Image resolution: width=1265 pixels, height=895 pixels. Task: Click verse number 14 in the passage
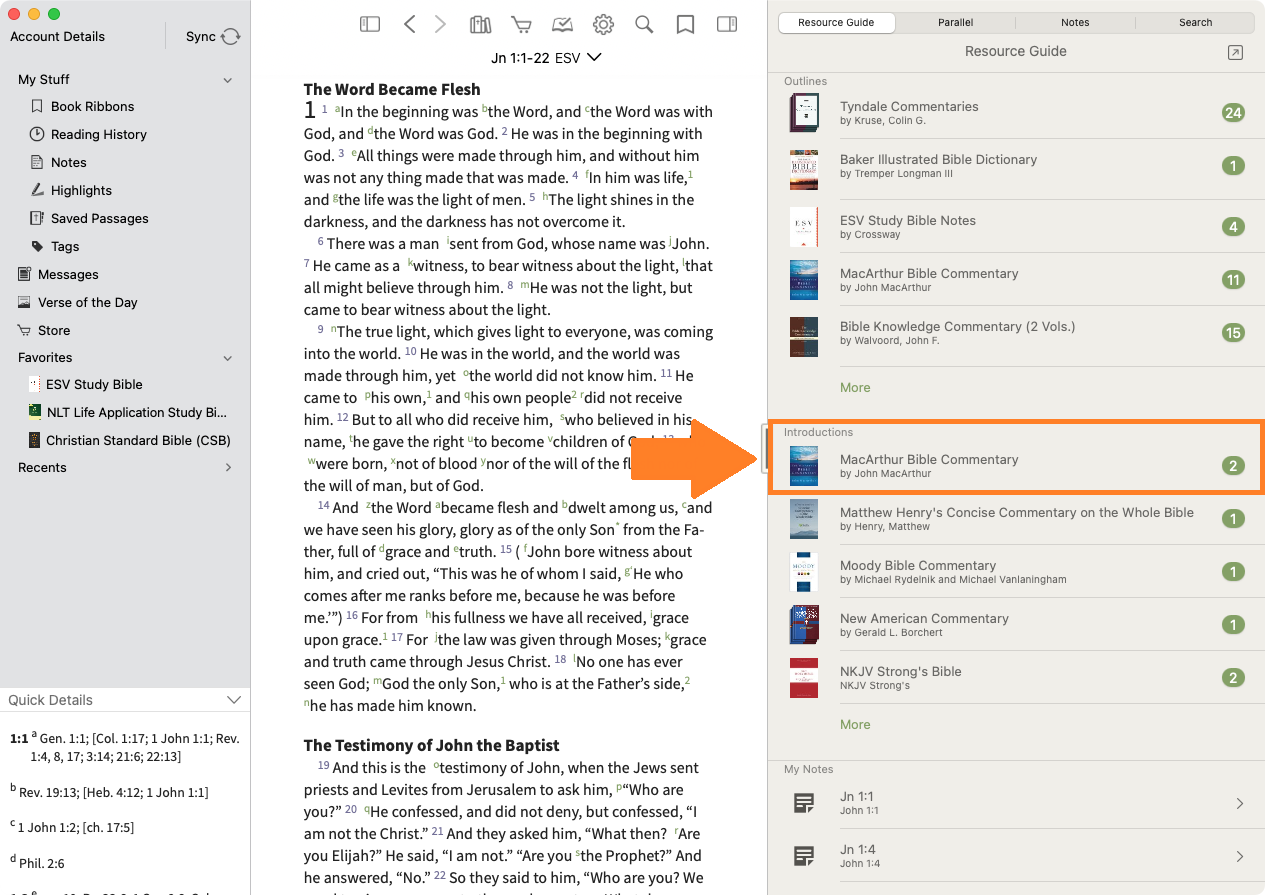tap(323, 506)
